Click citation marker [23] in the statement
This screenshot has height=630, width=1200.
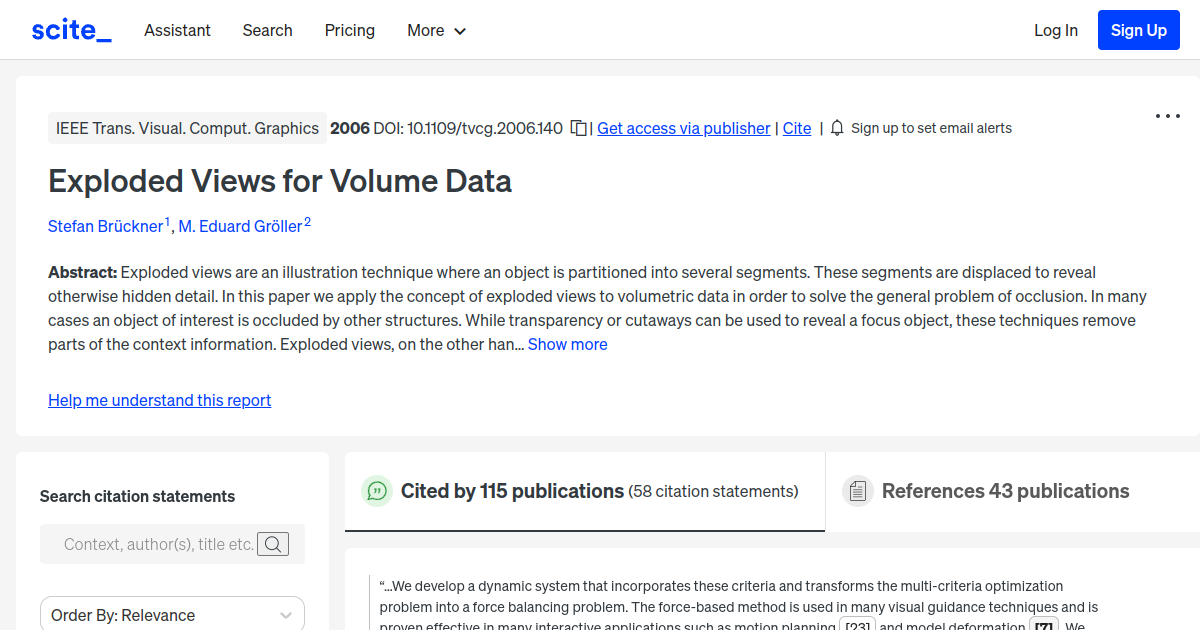click(857, 626)
